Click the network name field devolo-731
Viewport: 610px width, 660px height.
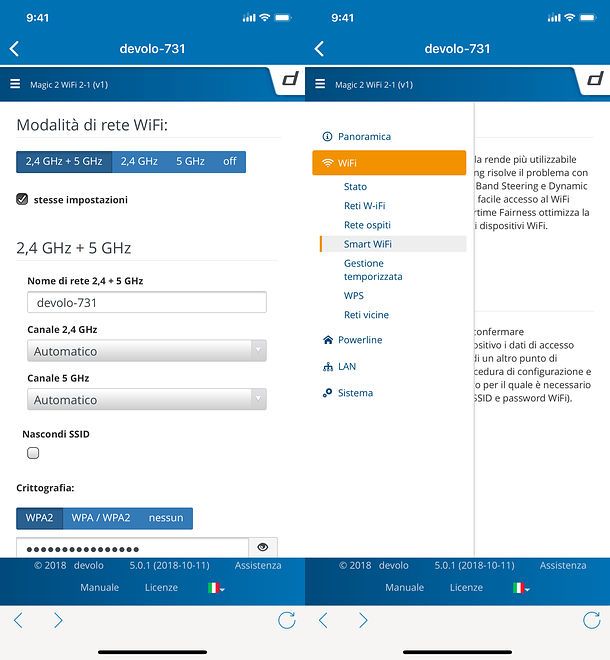pyautogui.click(x=147, y=302)
